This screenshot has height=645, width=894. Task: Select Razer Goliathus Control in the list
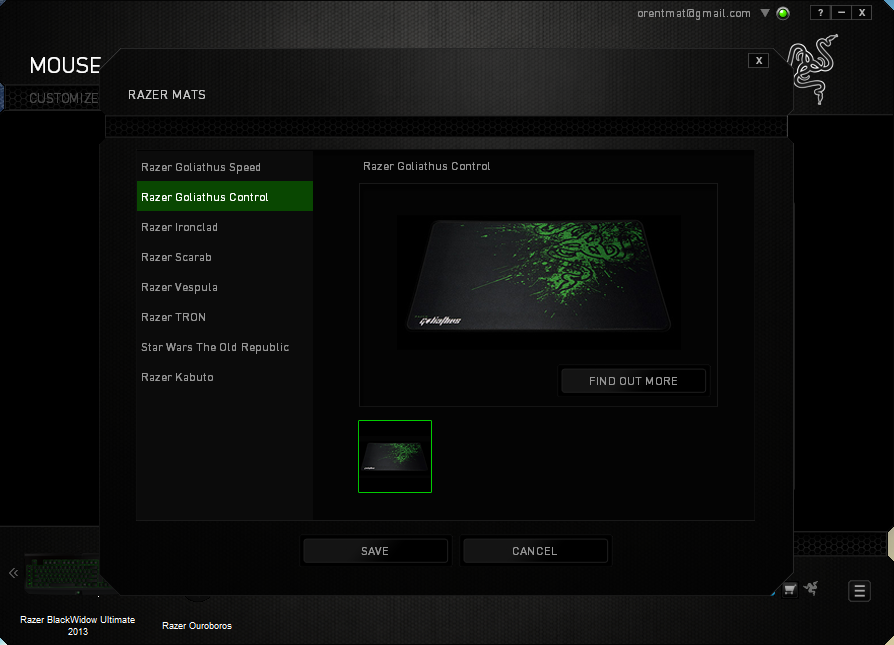tap(225, 197)
